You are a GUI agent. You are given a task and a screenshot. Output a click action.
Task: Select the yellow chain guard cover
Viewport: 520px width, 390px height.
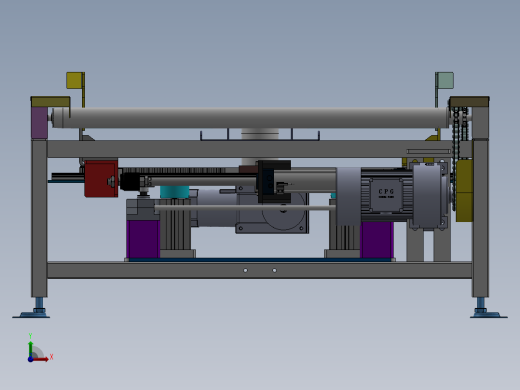coord(464,191)
